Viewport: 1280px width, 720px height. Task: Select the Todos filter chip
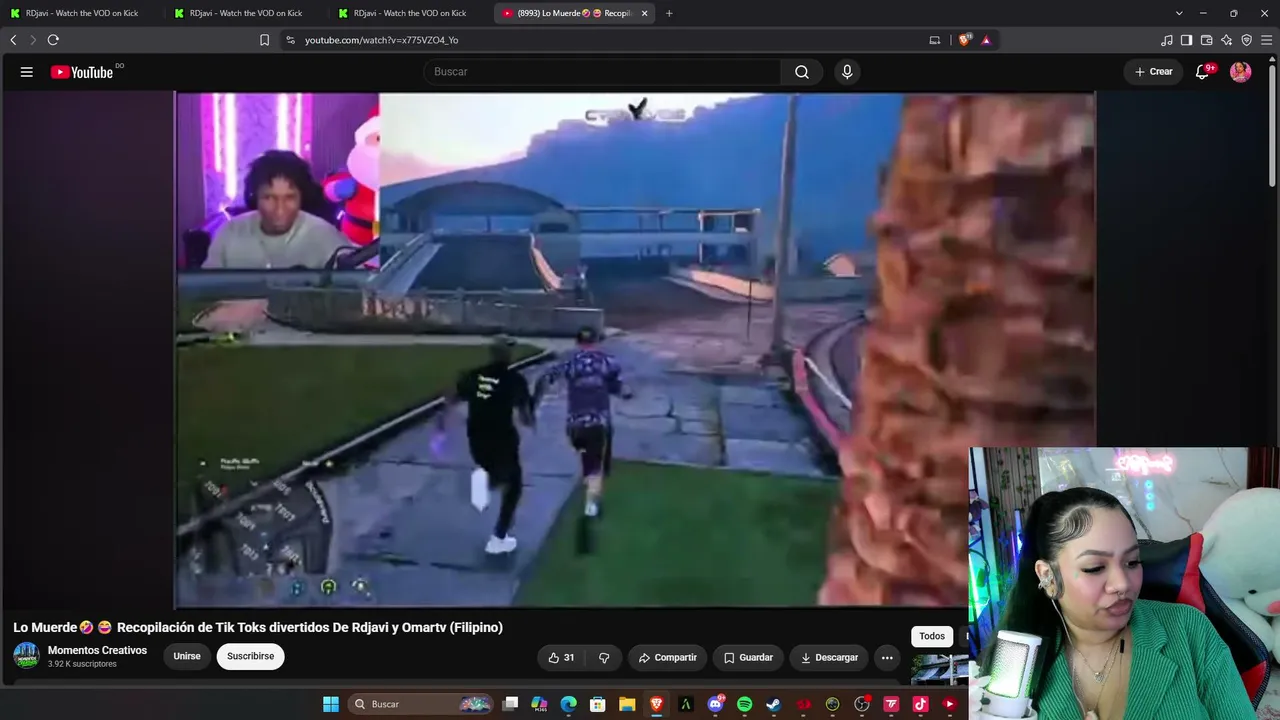(932, 636)
